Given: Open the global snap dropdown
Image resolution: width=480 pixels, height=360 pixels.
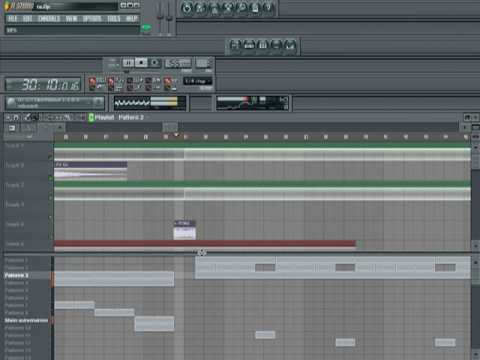Looking at the screenshot, I should (x=198, y=81).
